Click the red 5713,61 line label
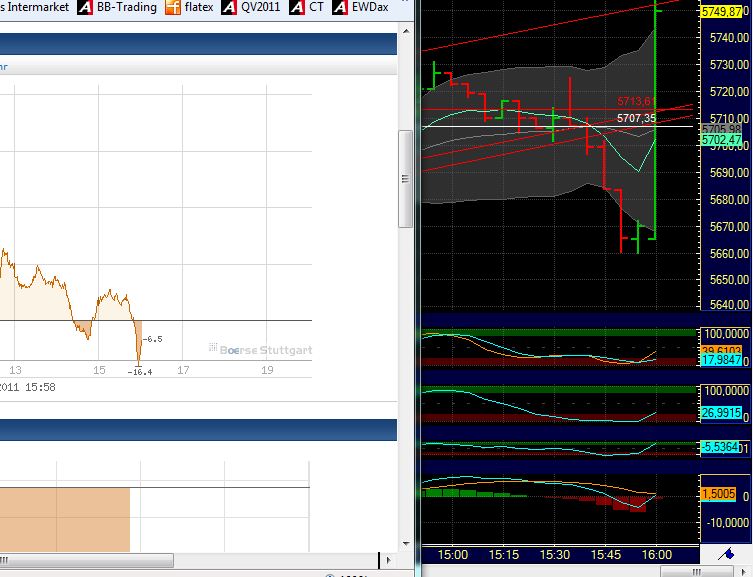Viewport: 753px width, 577px height. point(636,101)
